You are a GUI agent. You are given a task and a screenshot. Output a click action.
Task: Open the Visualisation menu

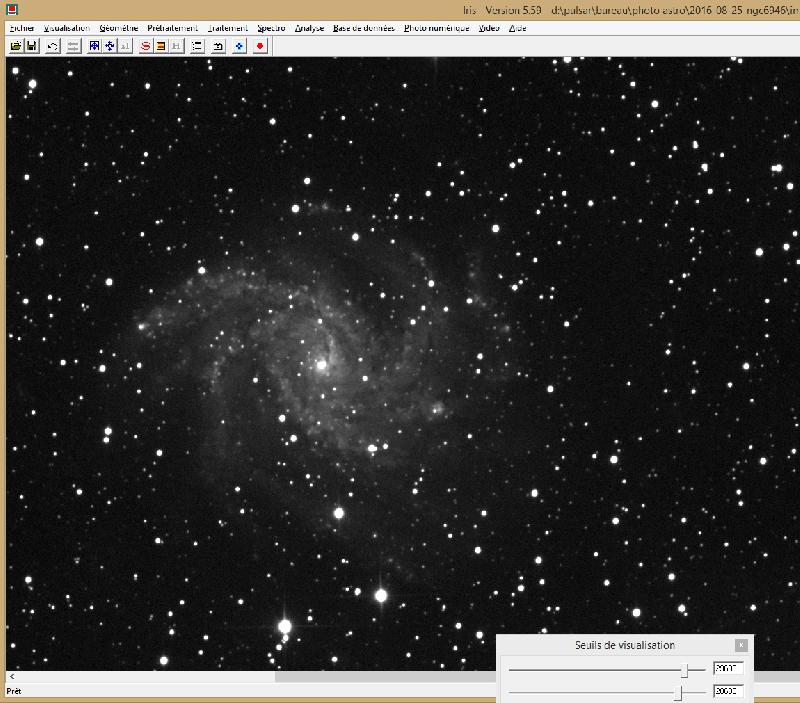[67, 28]
